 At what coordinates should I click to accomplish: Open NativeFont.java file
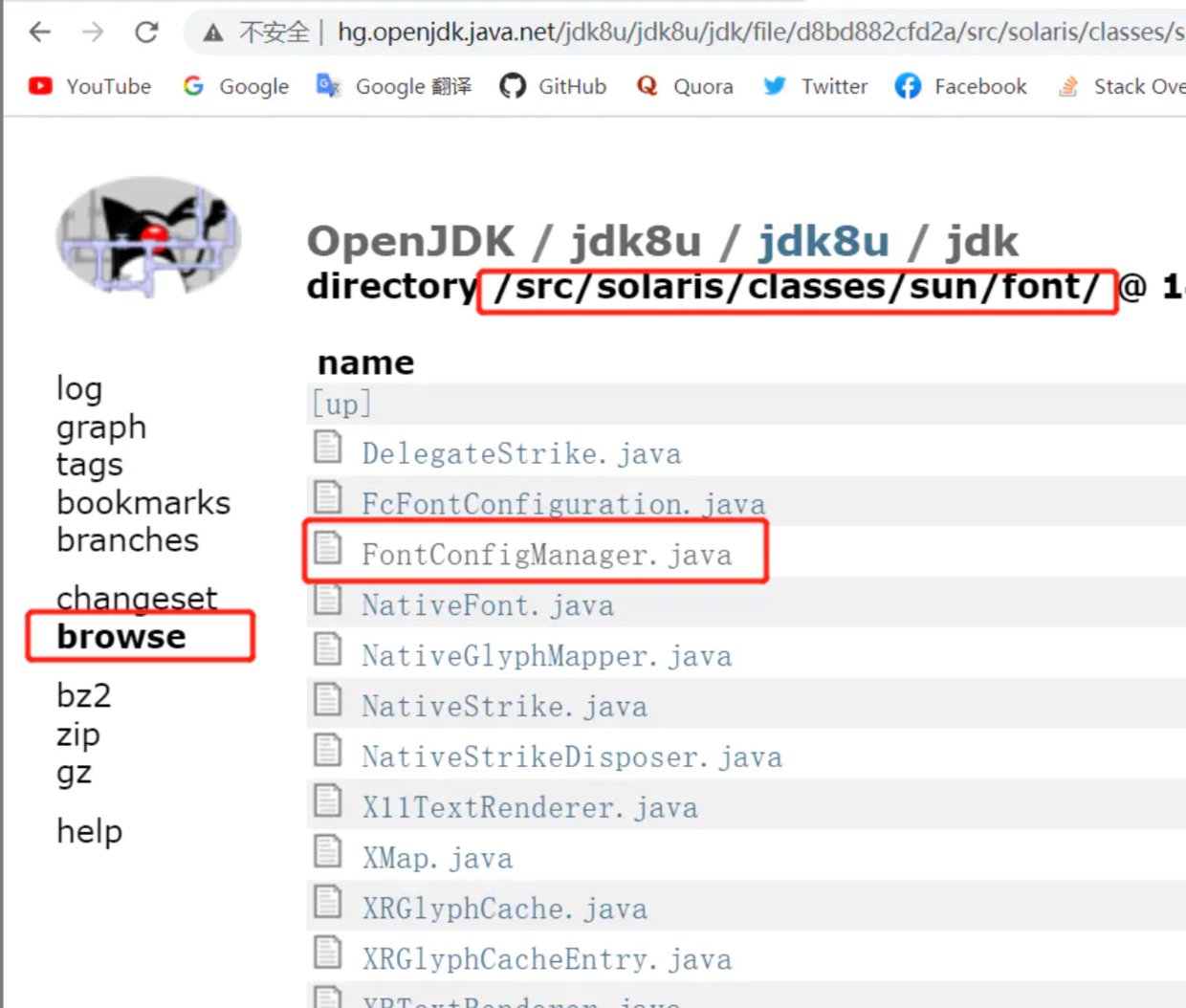(488, 605)
